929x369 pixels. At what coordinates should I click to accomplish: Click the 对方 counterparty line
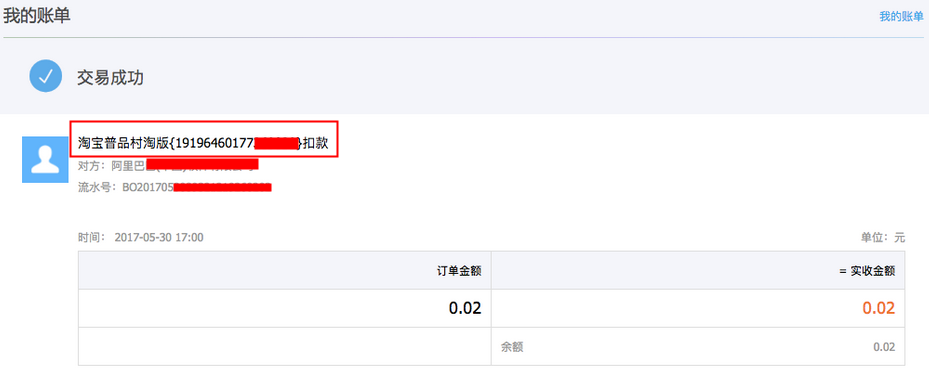[x=168, y=165]
